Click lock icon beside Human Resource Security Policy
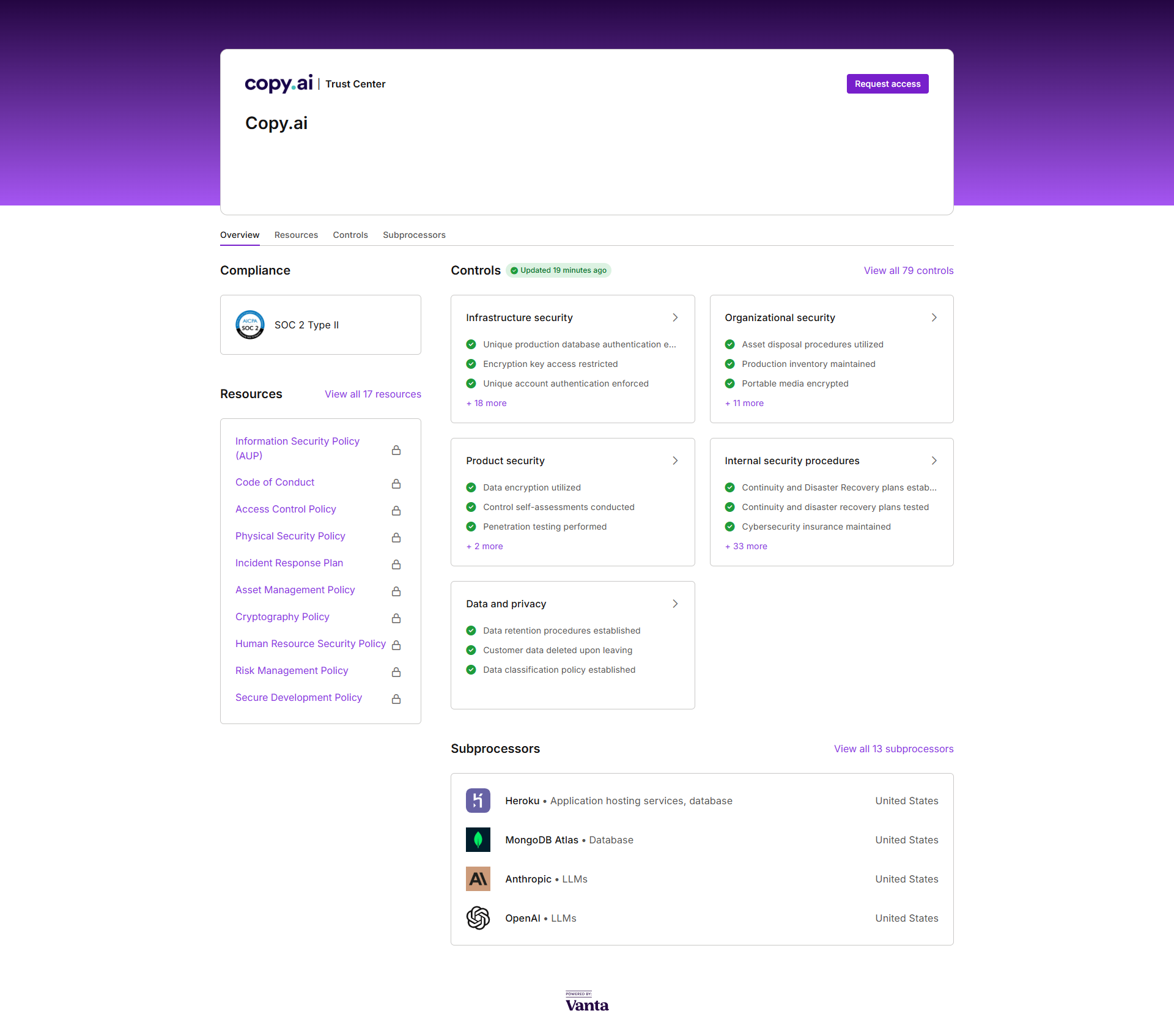Image resolution: width=1174 pixels, height=1036 pixels. tap(396, 645)
